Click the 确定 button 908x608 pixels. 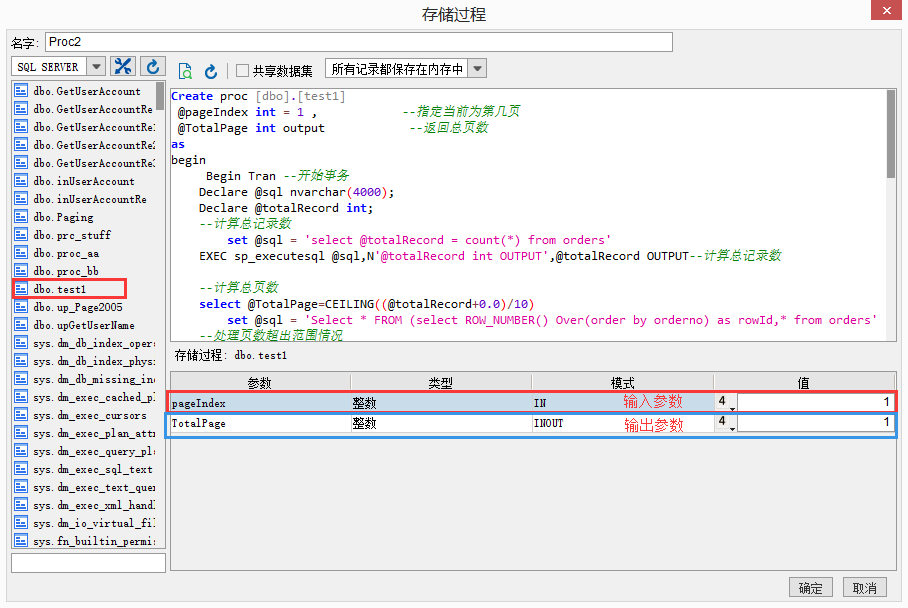coord(810,588)
